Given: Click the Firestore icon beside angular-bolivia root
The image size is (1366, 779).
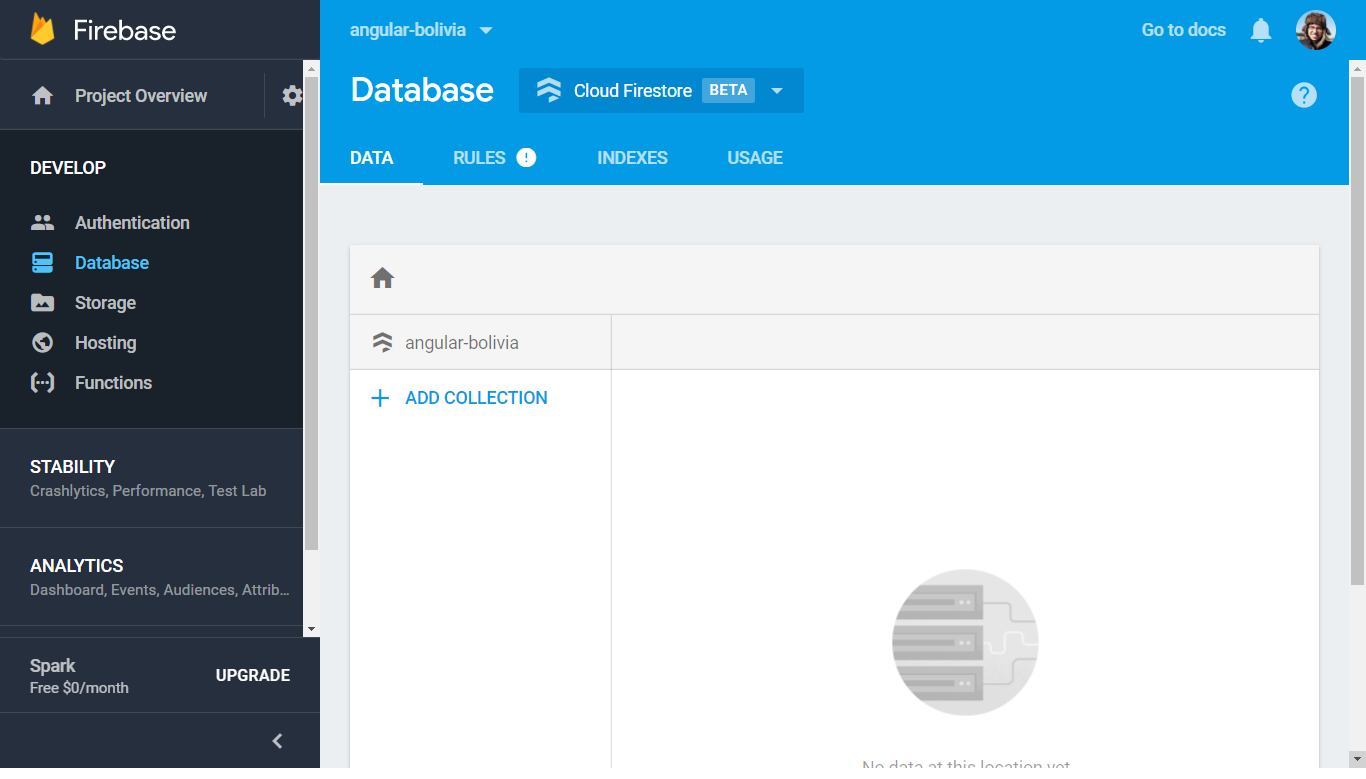Looking at the screenshot, I should 382,343.
